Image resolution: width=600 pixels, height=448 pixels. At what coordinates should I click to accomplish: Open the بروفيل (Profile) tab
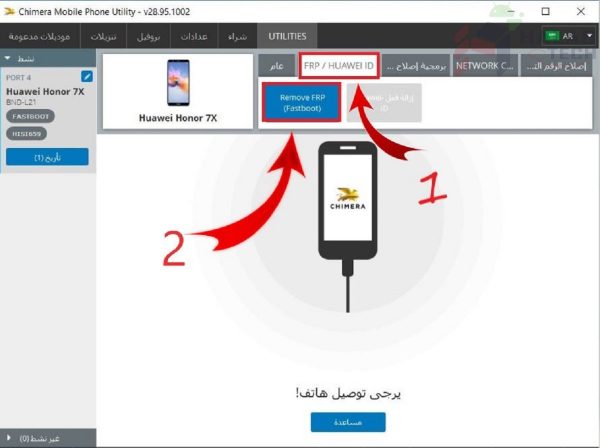[148, 36]
